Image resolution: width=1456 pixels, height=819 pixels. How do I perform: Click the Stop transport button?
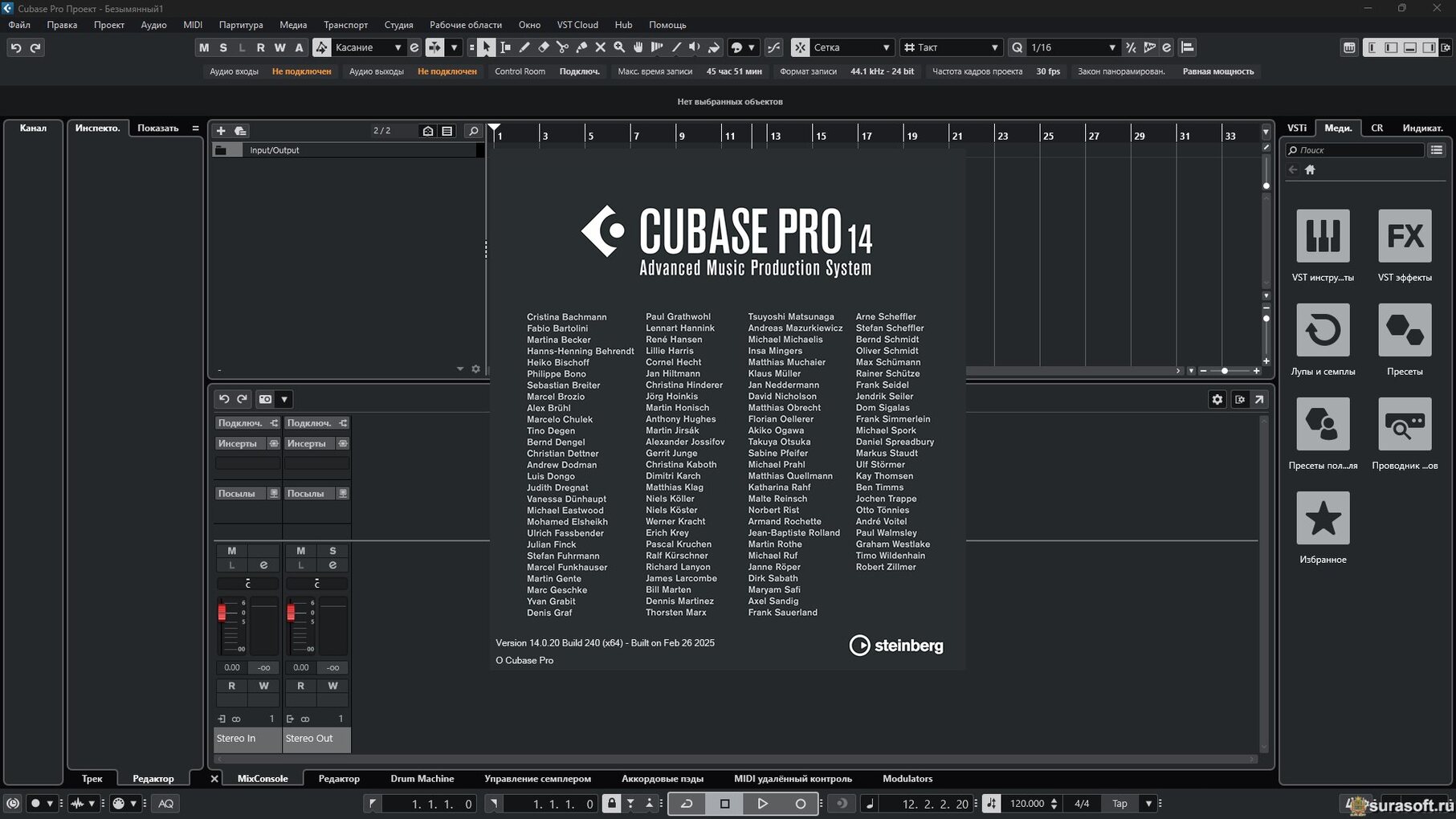tap(724, 803)
